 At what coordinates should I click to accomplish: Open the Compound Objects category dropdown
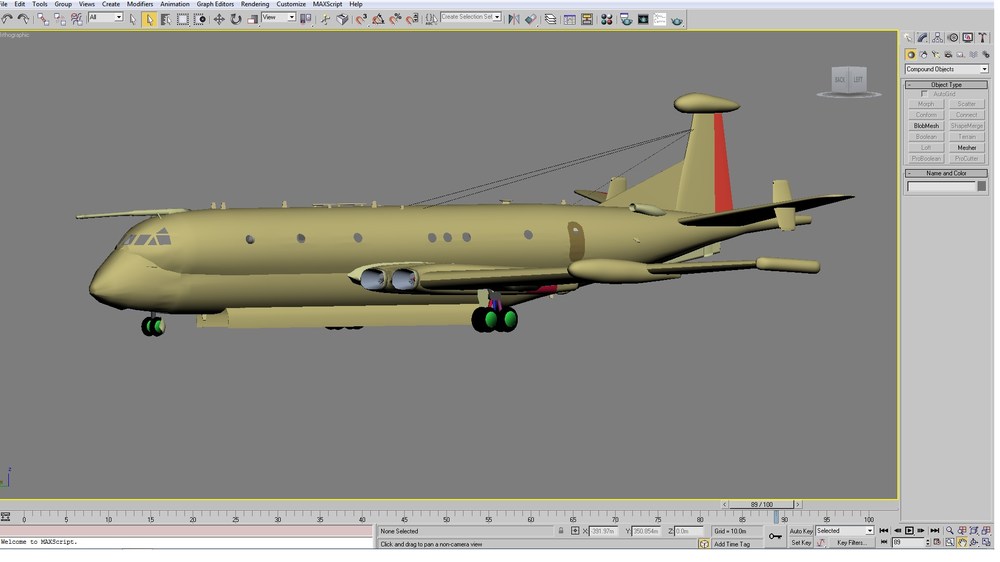click(x=946, y=69)
